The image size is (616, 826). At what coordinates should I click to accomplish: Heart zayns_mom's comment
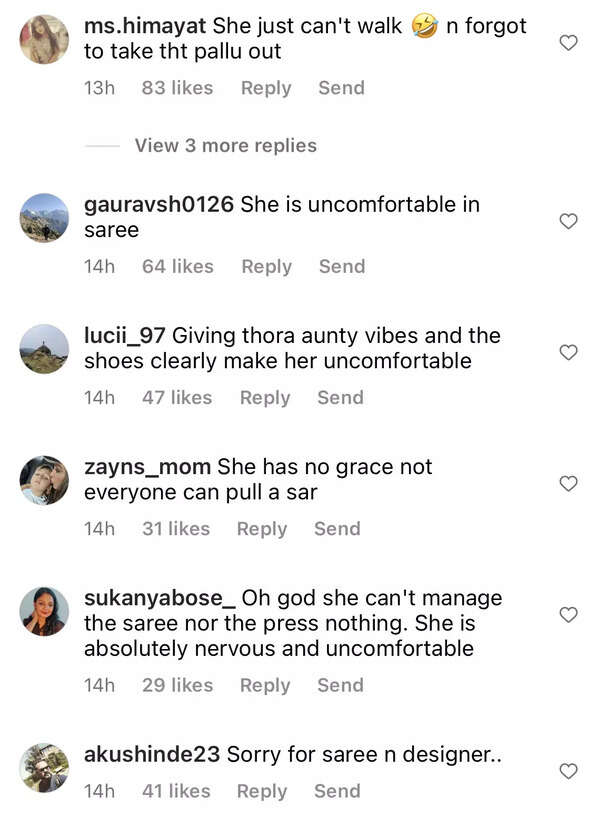[x=568, y=483]
